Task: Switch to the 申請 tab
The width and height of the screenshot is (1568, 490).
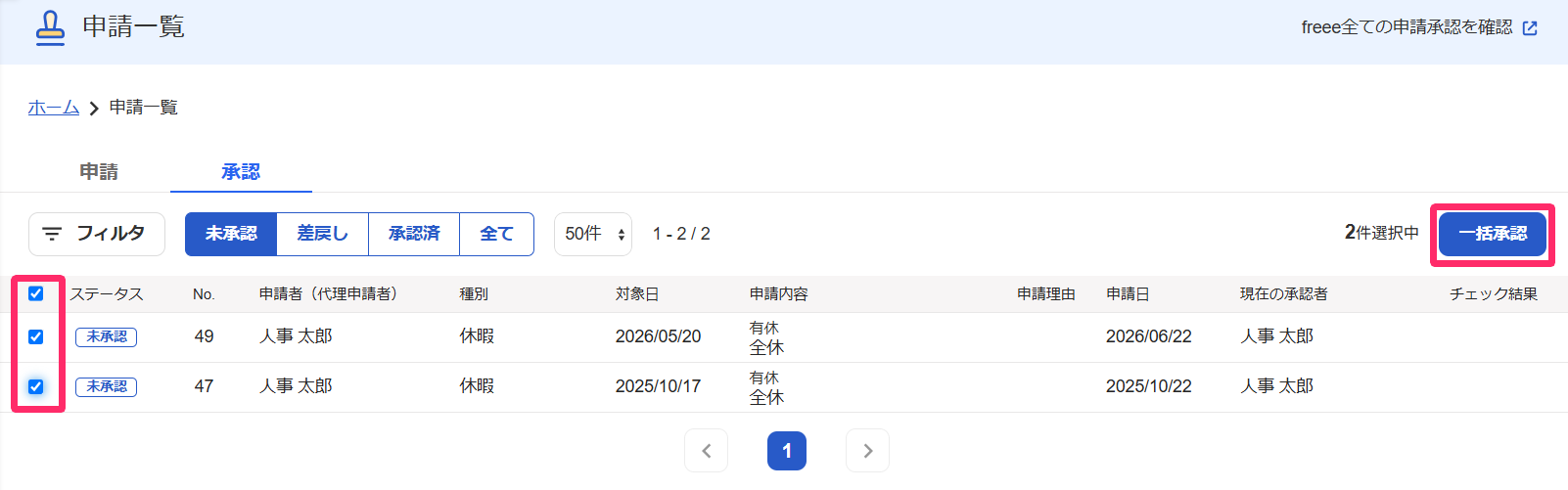Action: (99, 171)
